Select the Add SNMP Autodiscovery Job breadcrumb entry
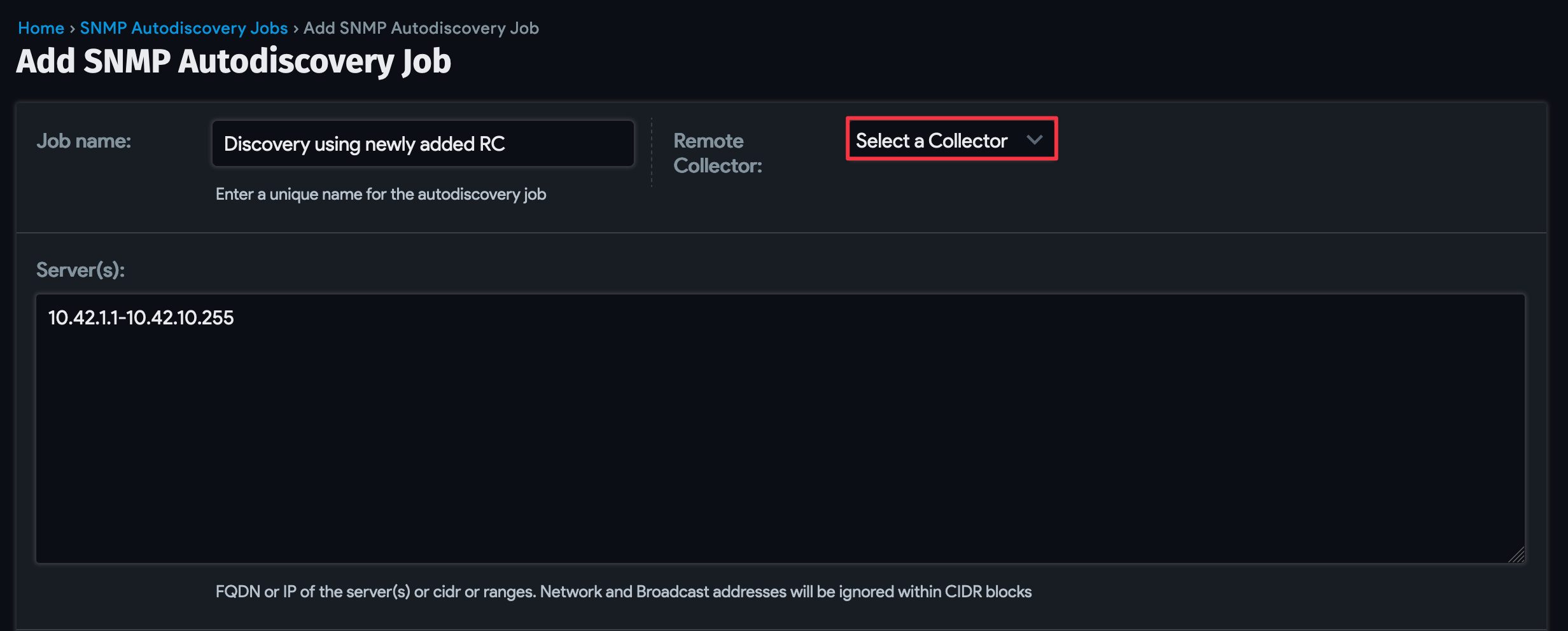Viewport: 1568px width, 631px height. pos(421,28)
